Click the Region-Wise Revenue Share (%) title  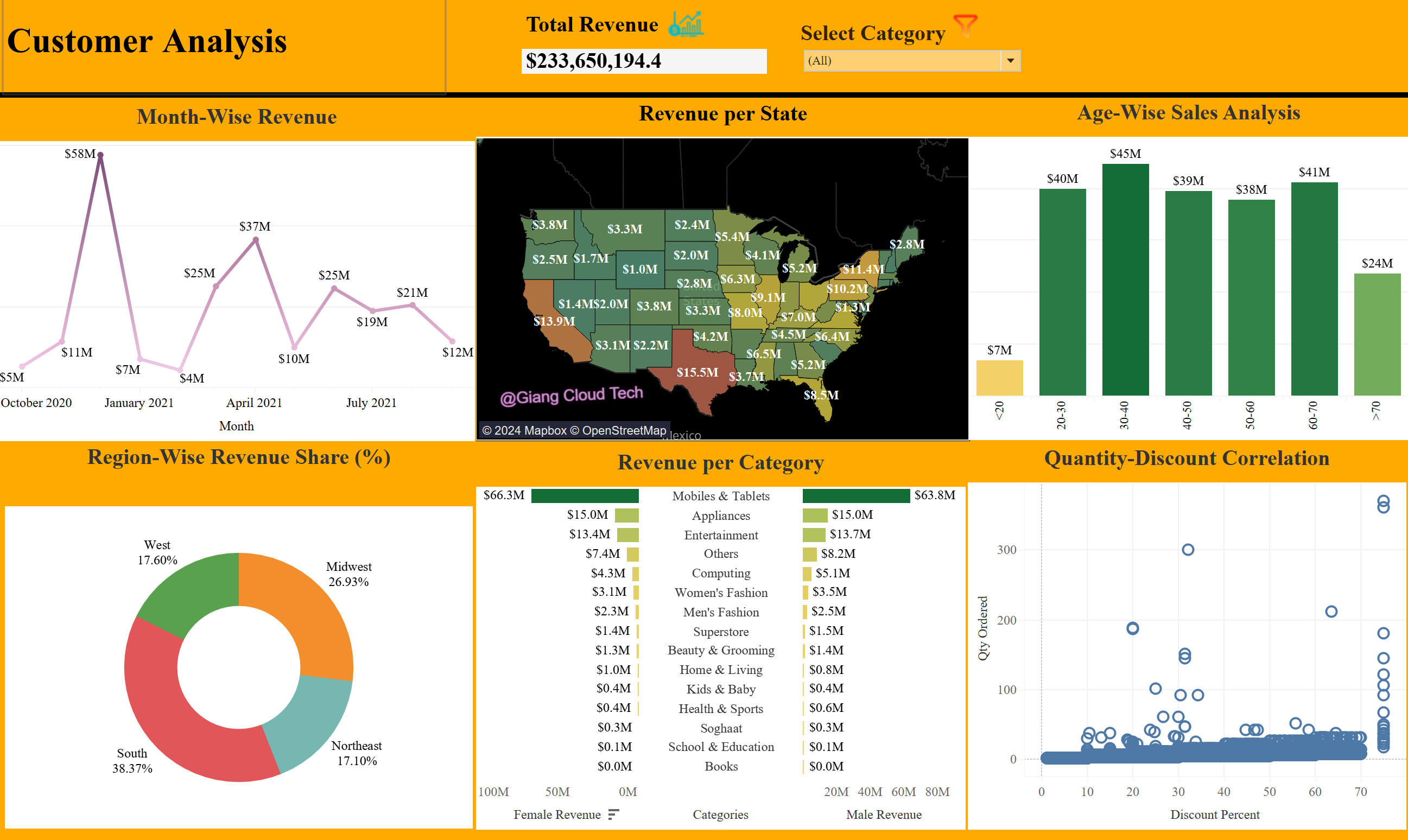(238, 457)
